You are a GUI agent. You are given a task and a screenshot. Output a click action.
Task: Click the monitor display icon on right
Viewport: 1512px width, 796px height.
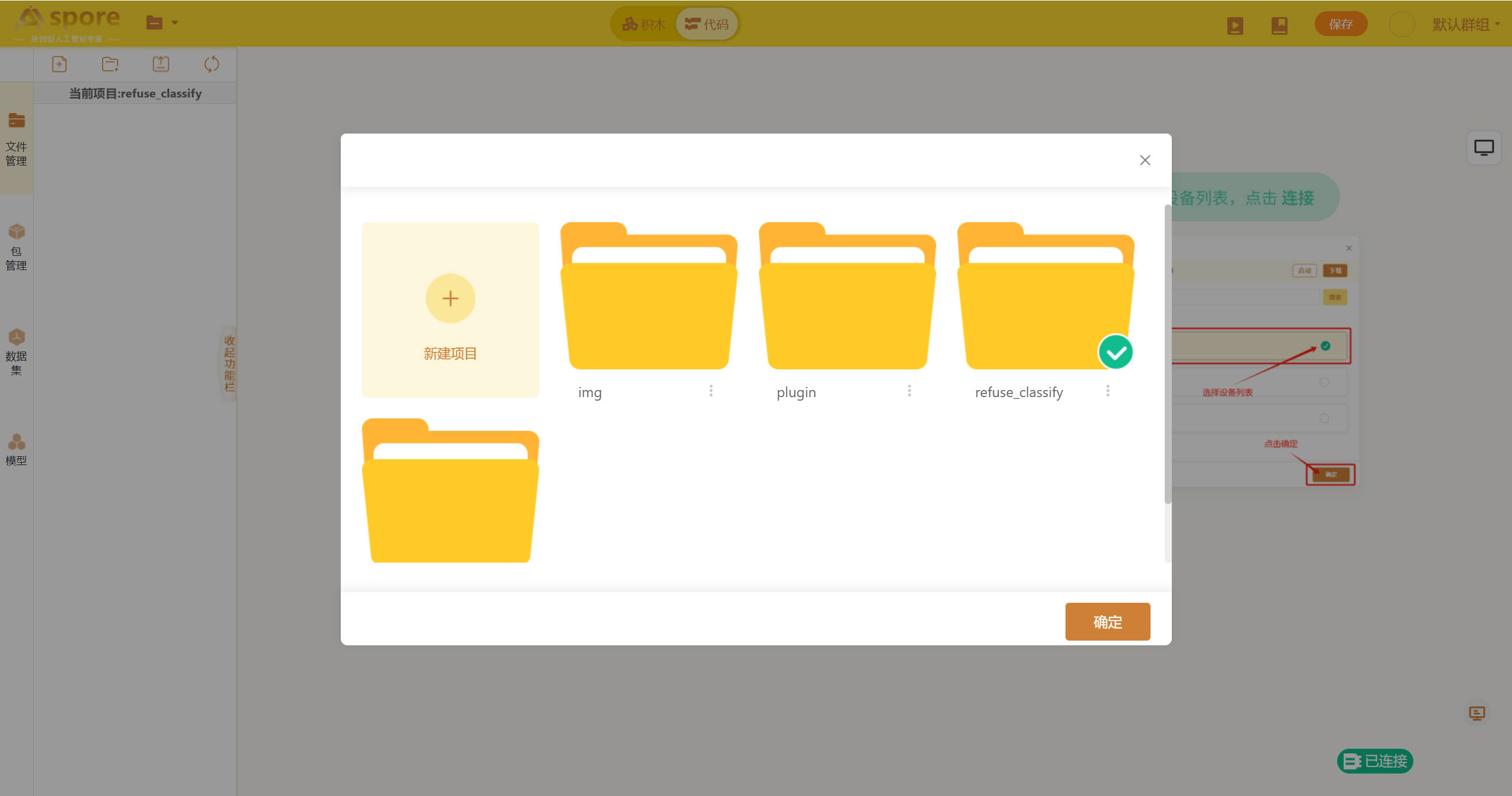pos(1484,147)
